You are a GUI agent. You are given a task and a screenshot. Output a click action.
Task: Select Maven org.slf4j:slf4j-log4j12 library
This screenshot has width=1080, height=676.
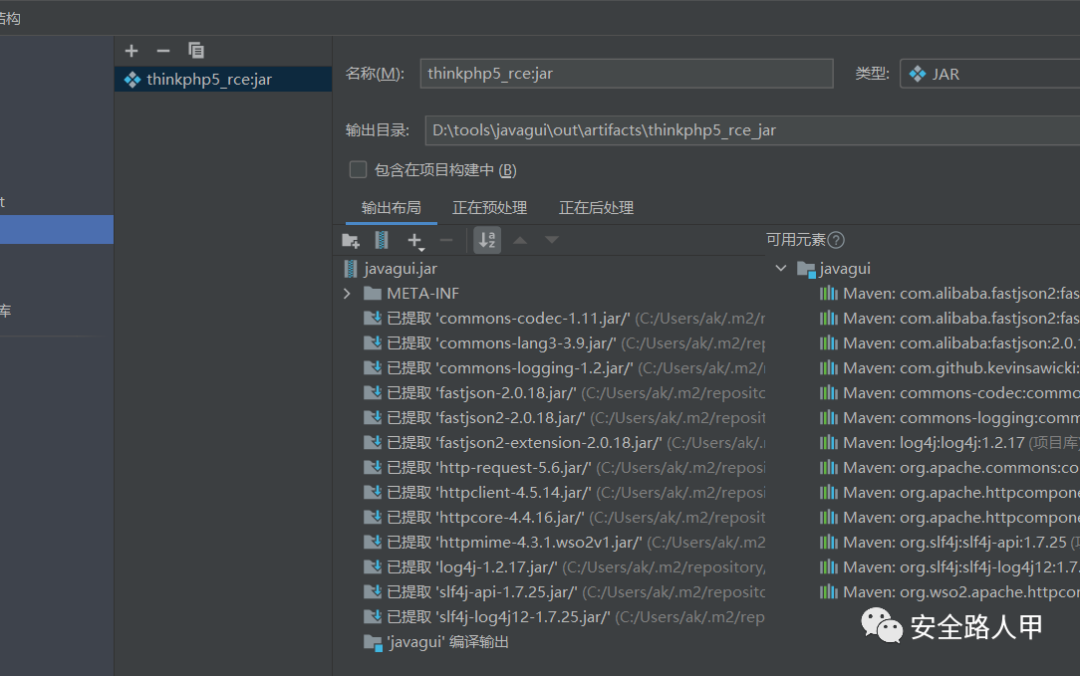949,567
